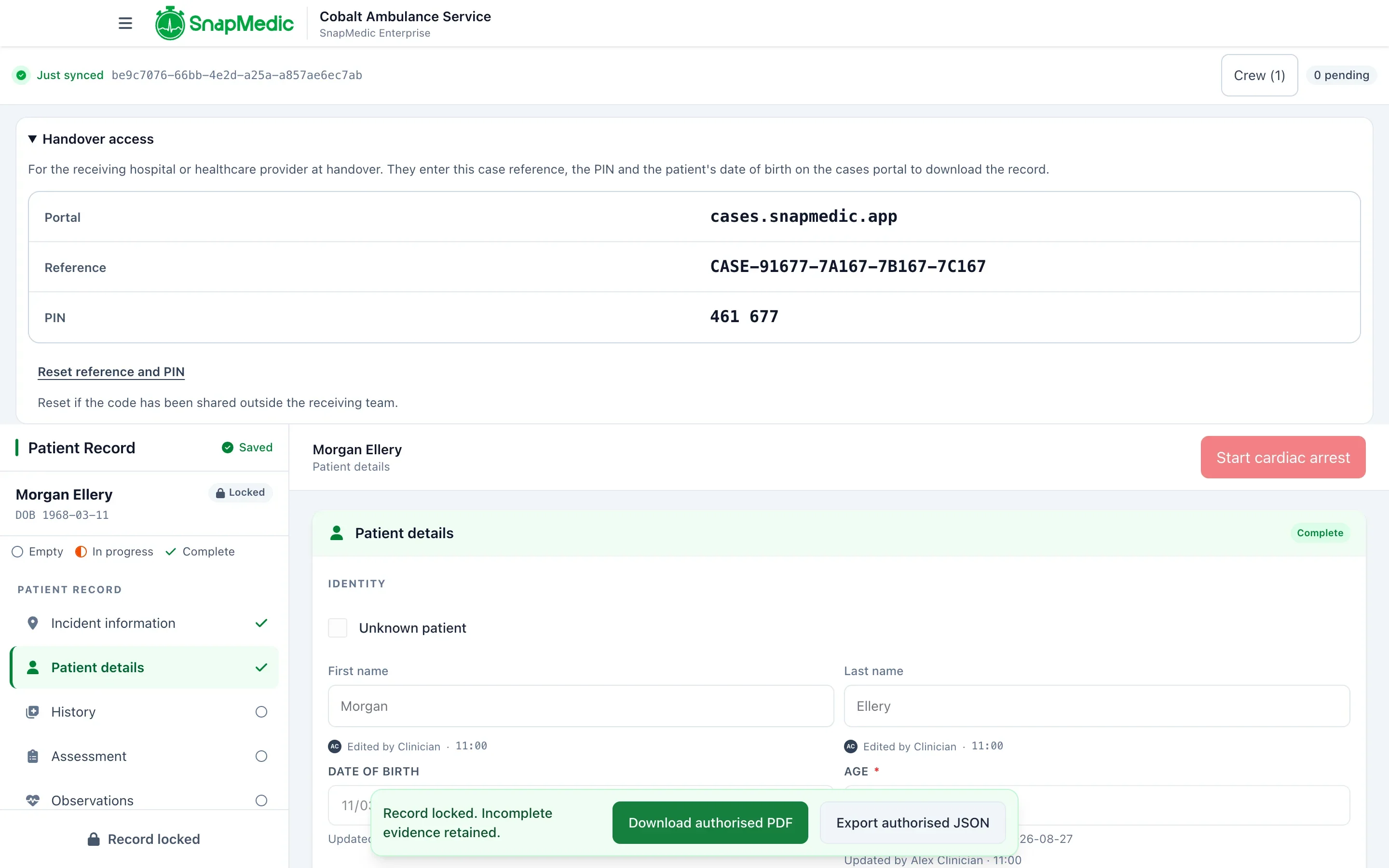Click the AC avatar under First name
1389x868 pixels.
[x=335, y=746]
